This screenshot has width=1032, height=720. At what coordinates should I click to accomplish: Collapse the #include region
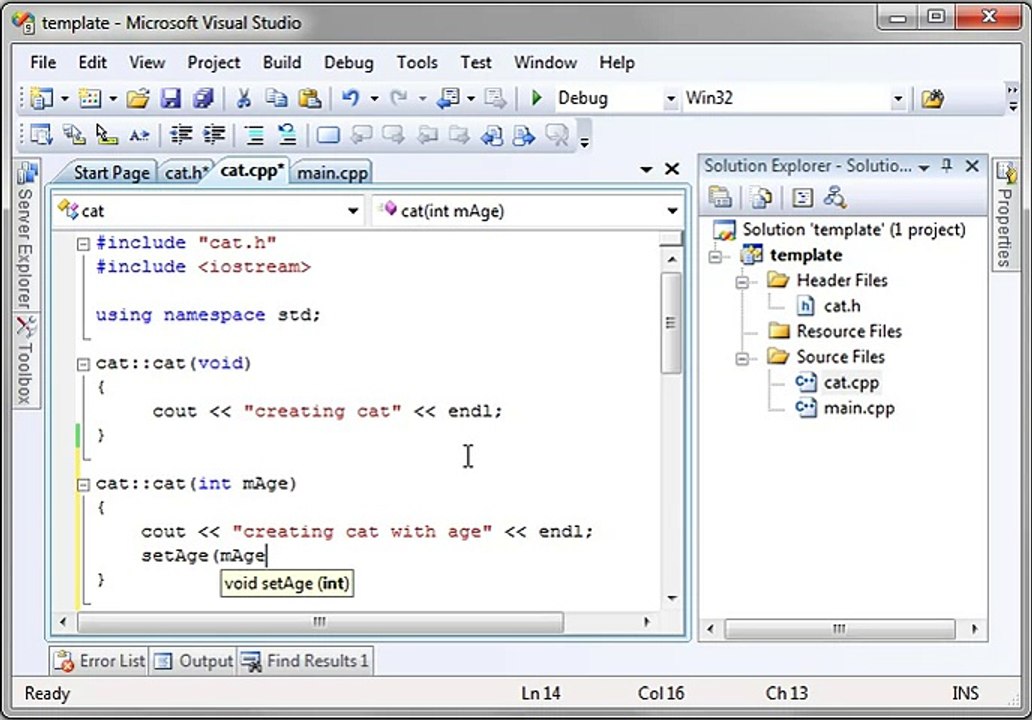pos(83,244)
